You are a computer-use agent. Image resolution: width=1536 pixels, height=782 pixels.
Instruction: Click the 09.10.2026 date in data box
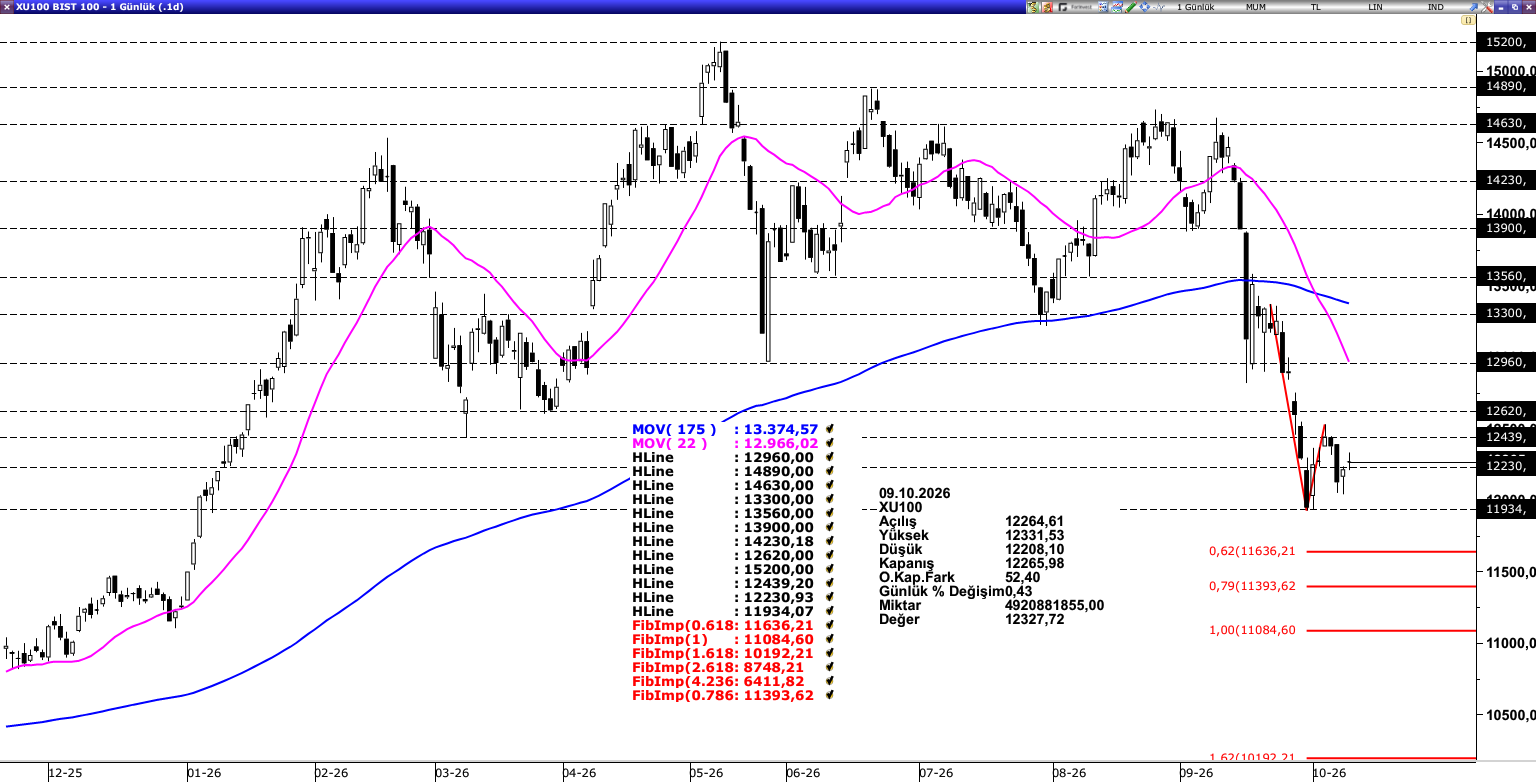click(915, 493)
